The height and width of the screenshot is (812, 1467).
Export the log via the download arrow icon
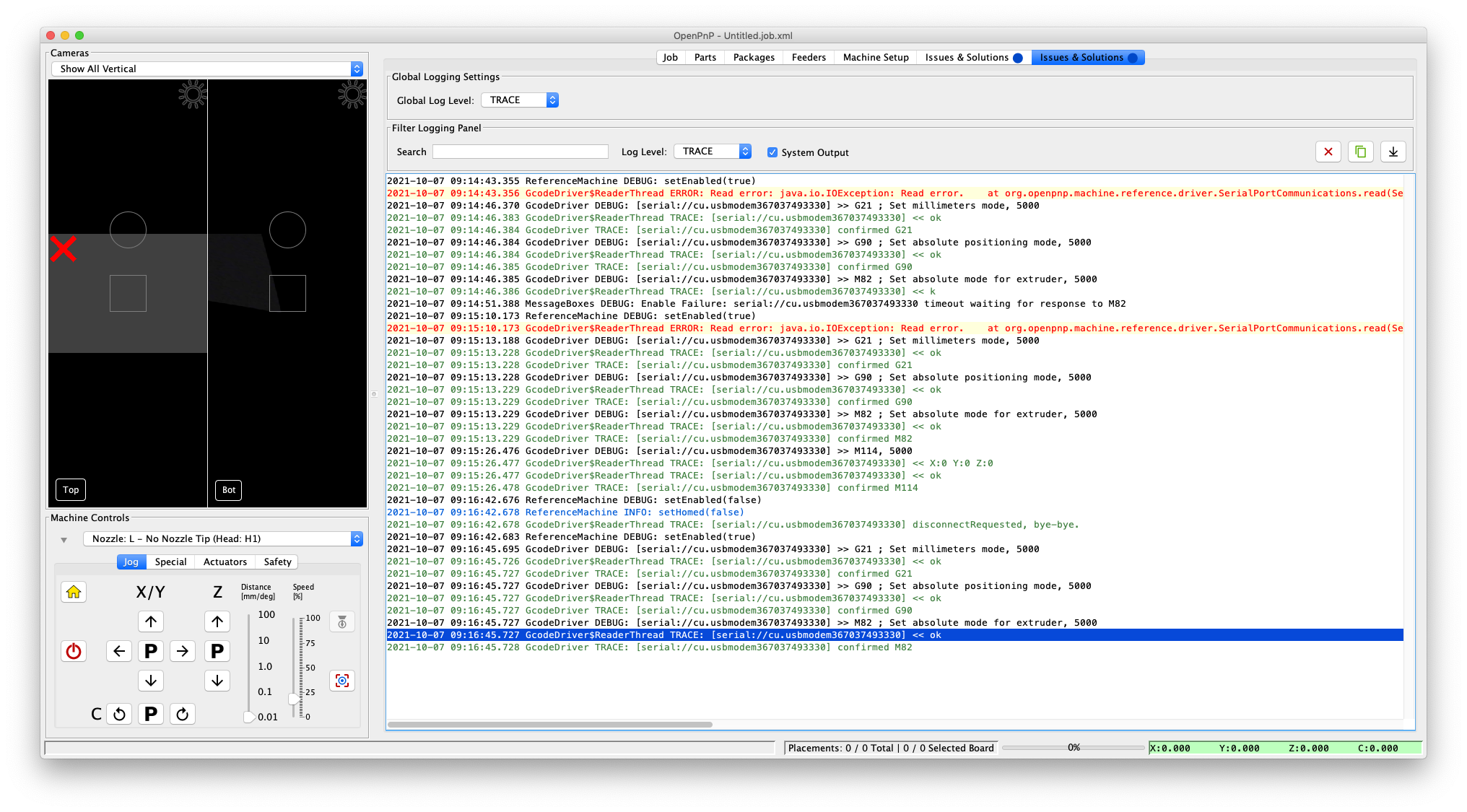pos(1393,152)
